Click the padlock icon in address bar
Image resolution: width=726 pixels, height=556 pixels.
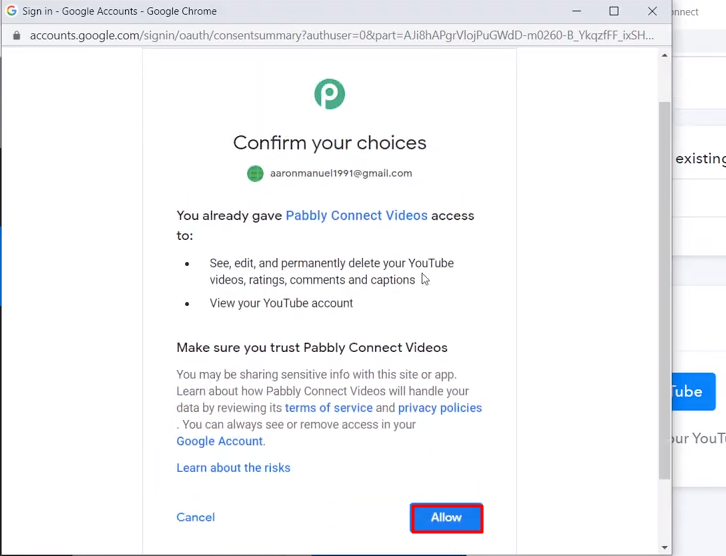[17, 36]
